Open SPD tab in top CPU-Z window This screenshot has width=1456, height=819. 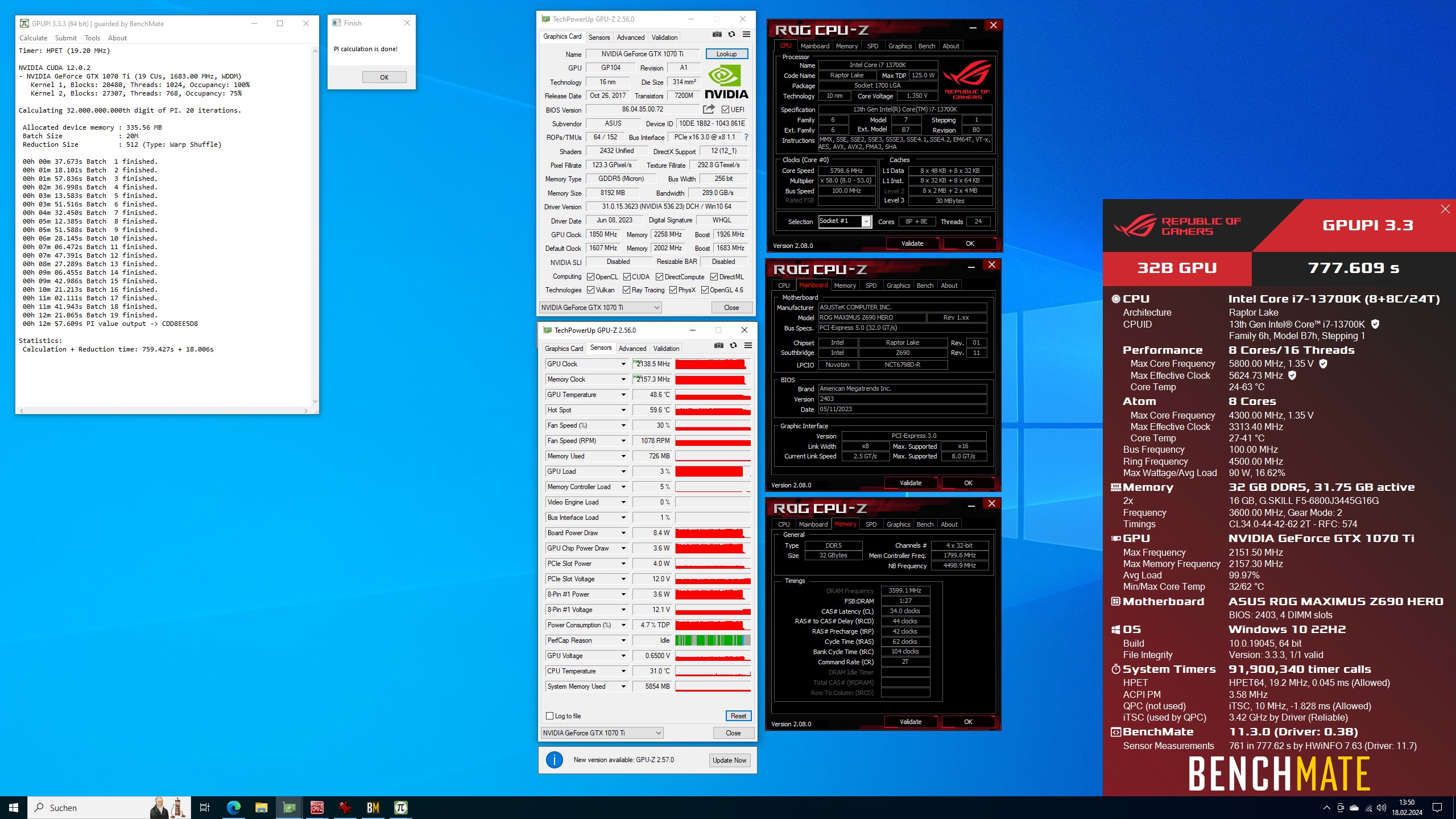[x=872, y=46]
